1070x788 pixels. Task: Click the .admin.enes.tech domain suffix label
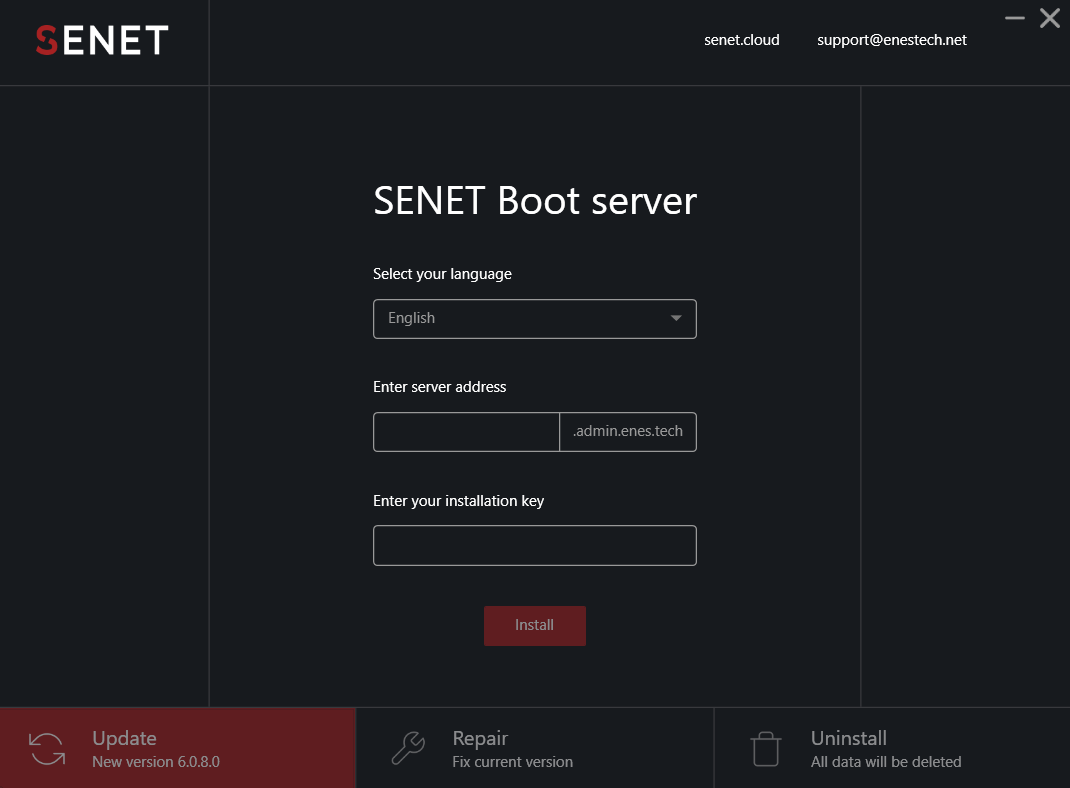click(627, 431)
